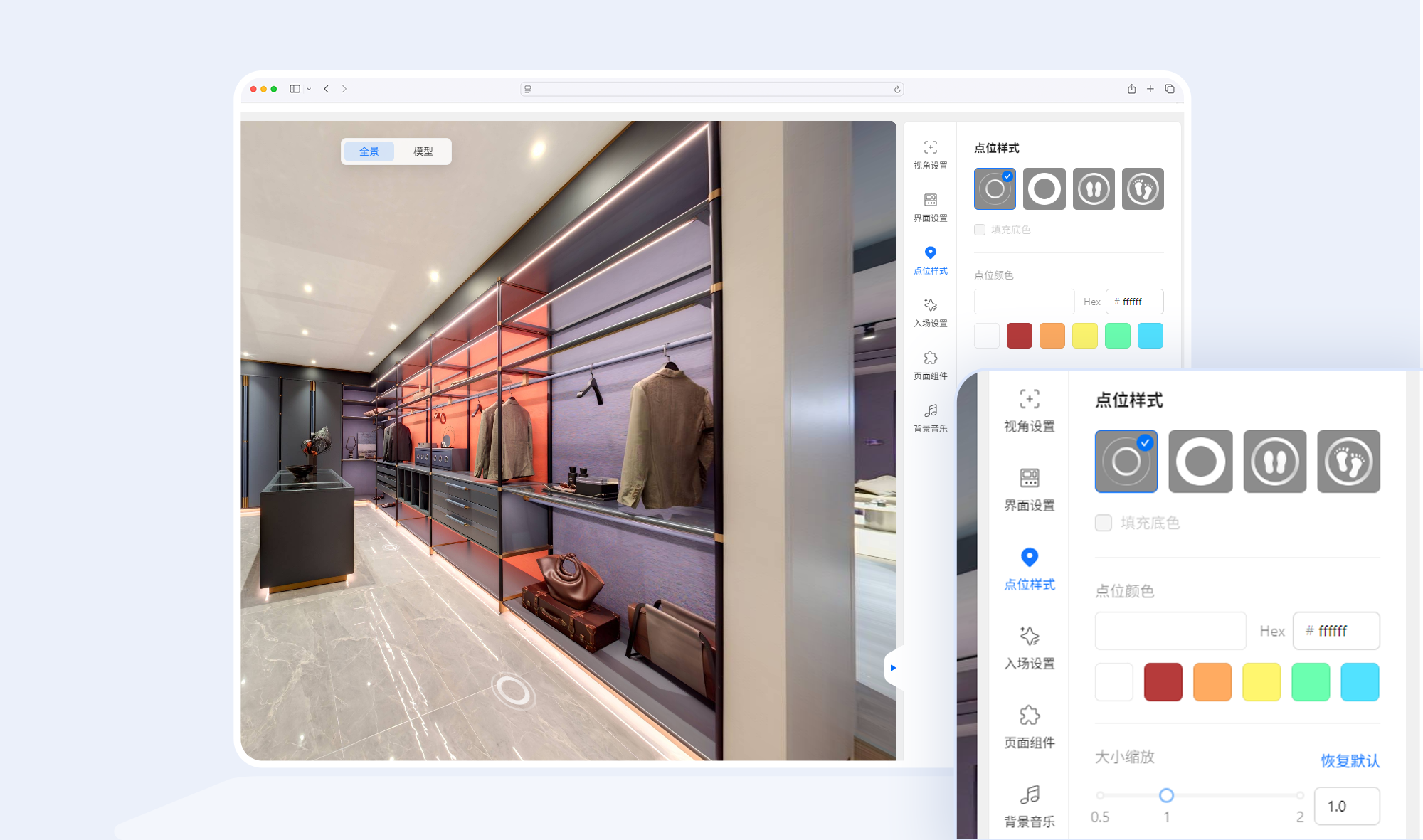
Task: Click Hex input field in enlarged panel
Action: (x=1336, y=631)
